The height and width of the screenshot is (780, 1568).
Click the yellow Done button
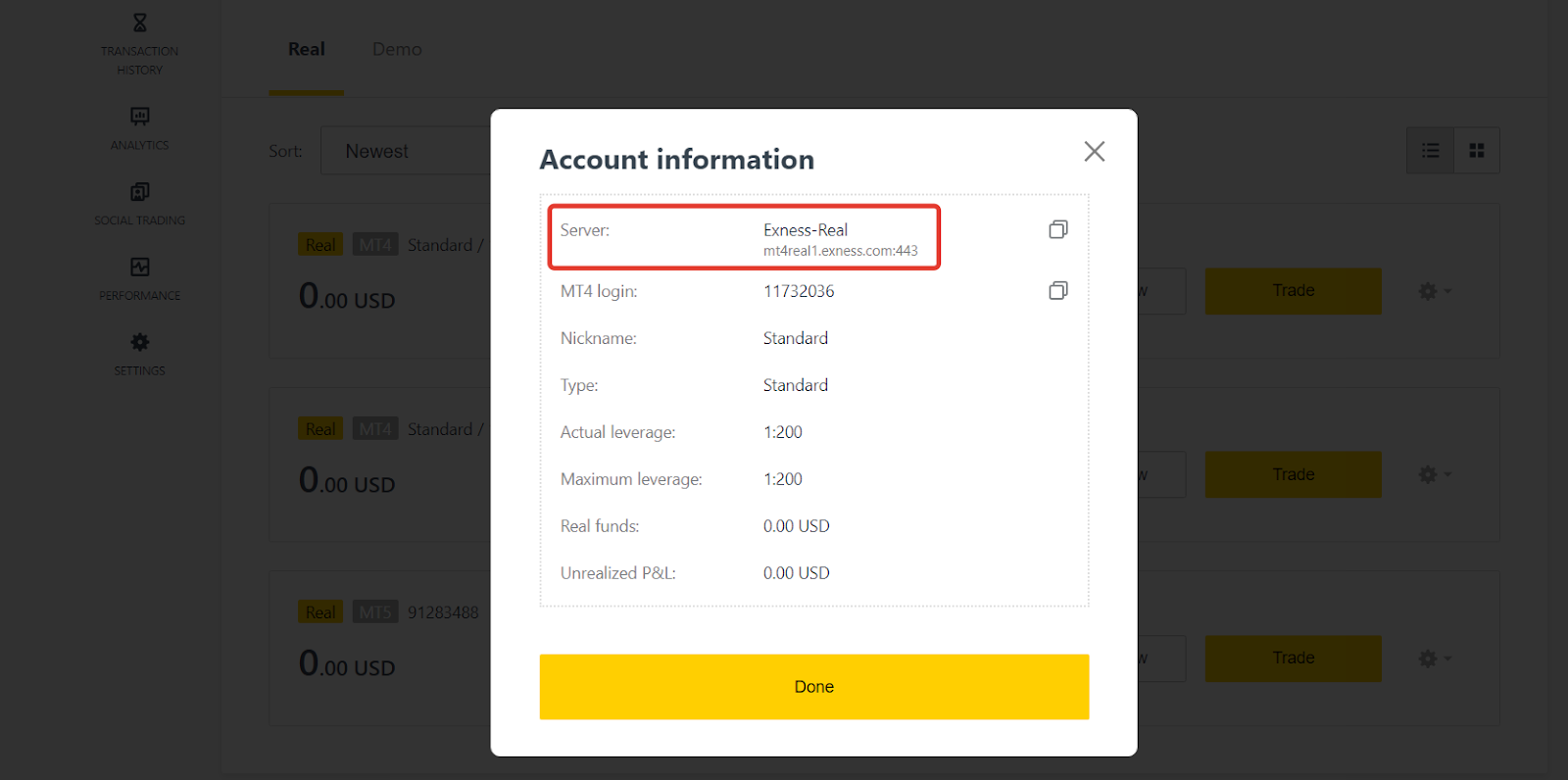point(813,687)
